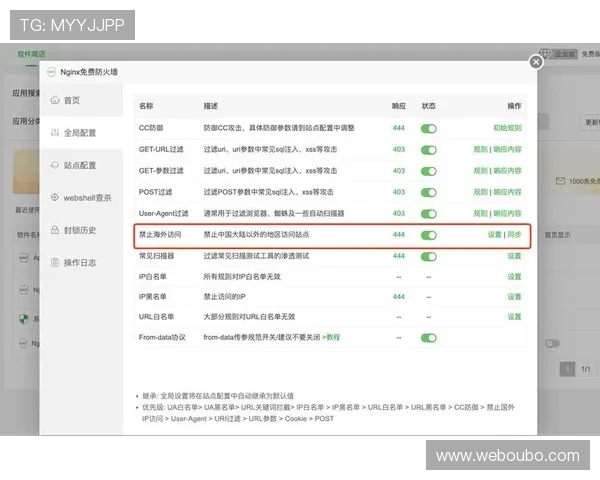Click the green shield icon in background list

(24, 318)
